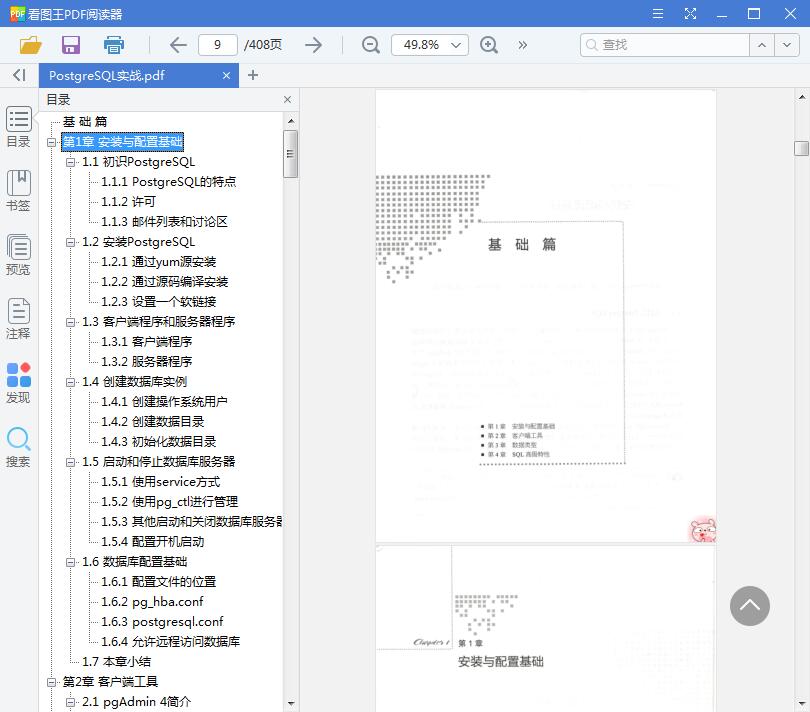810x712 pixels.
Task: Select the 基础篇 outline entry
Action: [x=85, y=121]
